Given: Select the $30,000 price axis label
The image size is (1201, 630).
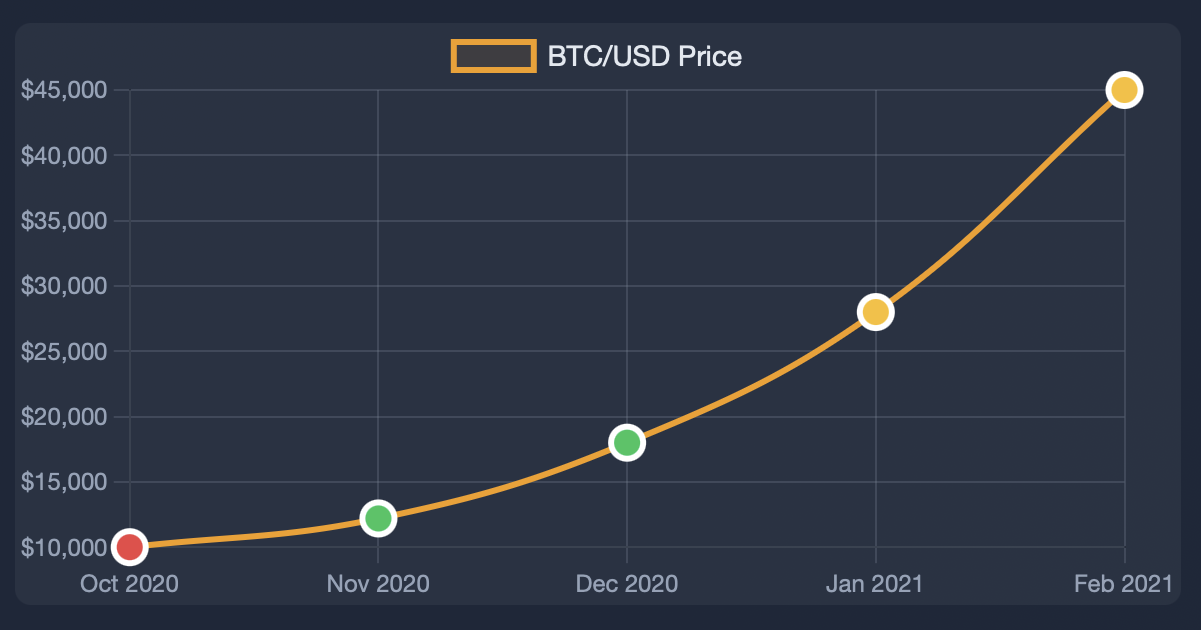Looking at the screenshot, I should pyautogui.click(x=64, y=286).
